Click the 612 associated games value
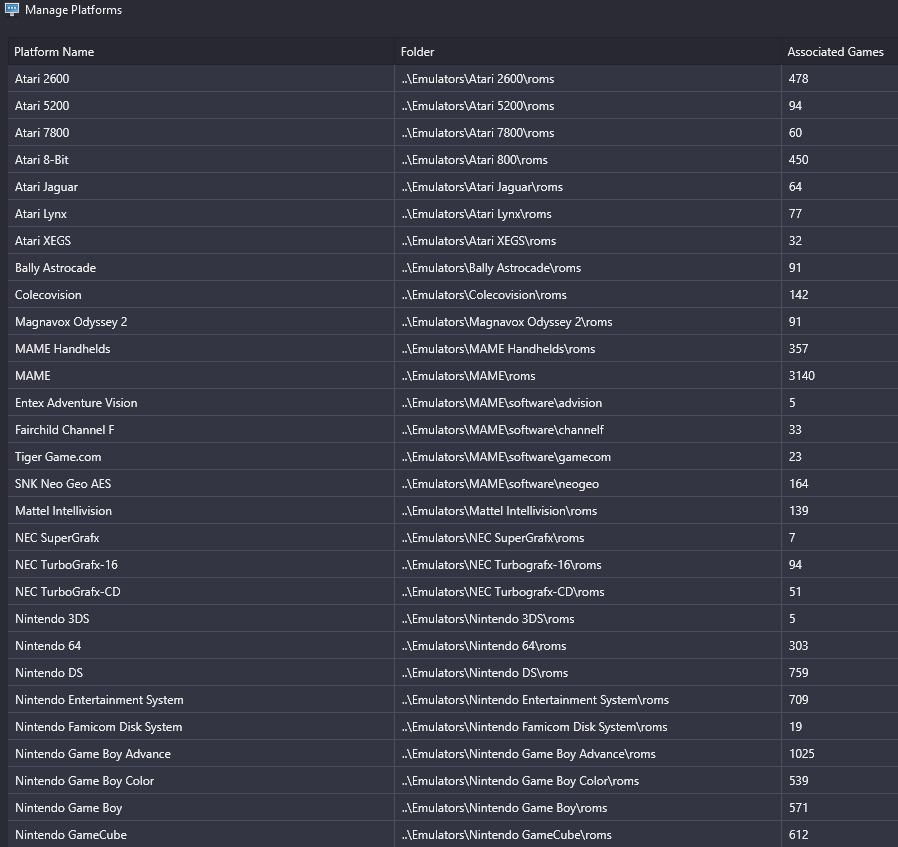The height and width of the screenshot is (847, 898). click(798, 834)
